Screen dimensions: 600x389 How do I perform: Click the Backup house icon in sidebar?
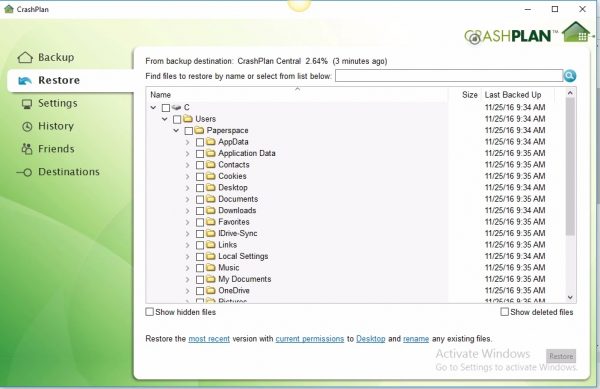click(x=25, y=57)
